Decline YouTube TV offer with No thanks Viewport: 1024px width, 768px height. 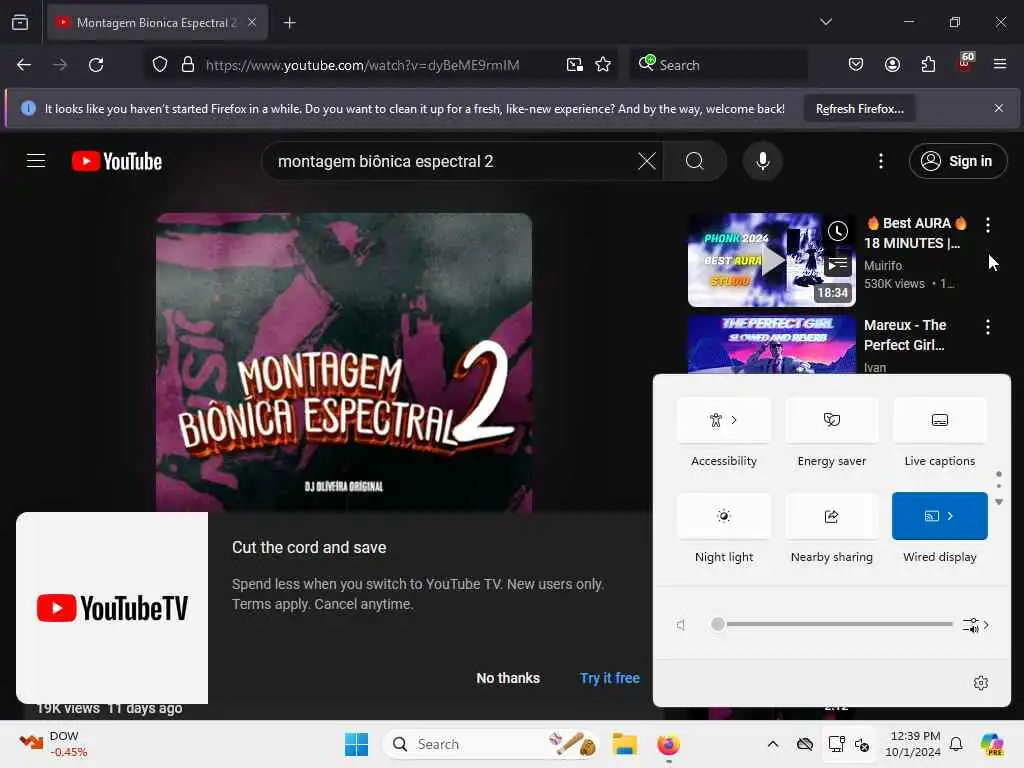507,678
